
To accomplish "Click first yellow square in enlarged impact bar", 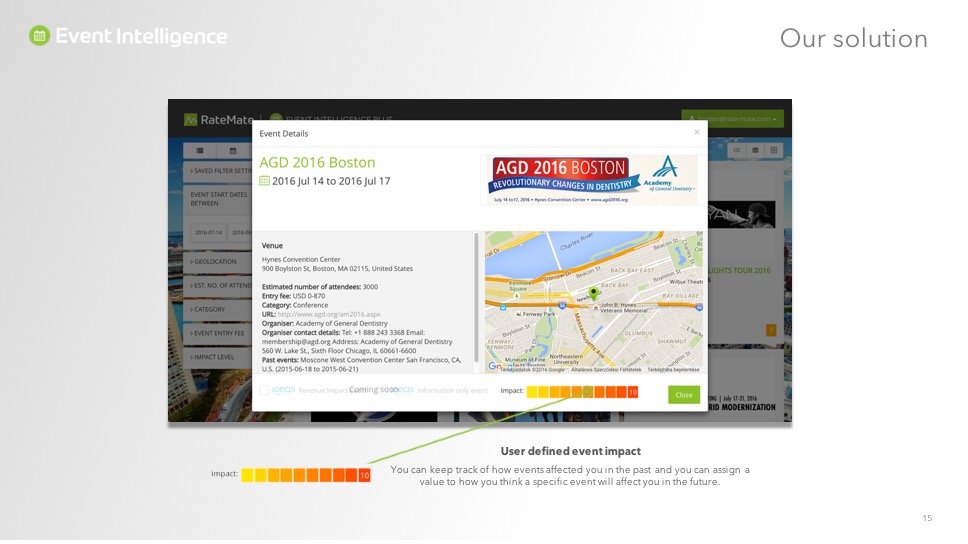I will coord(247,475).
